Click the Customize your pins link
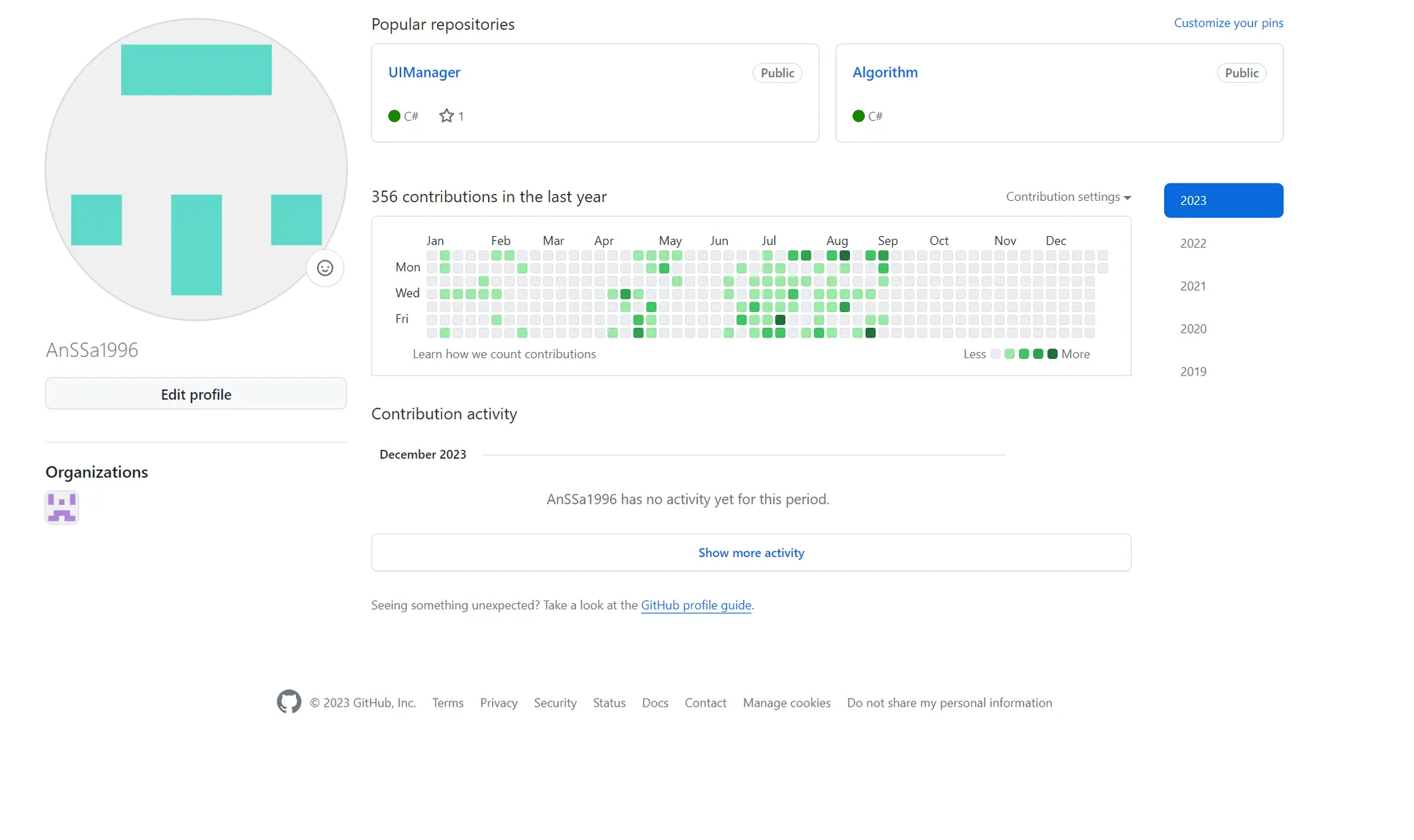1414x840 pixels. 1228,23
